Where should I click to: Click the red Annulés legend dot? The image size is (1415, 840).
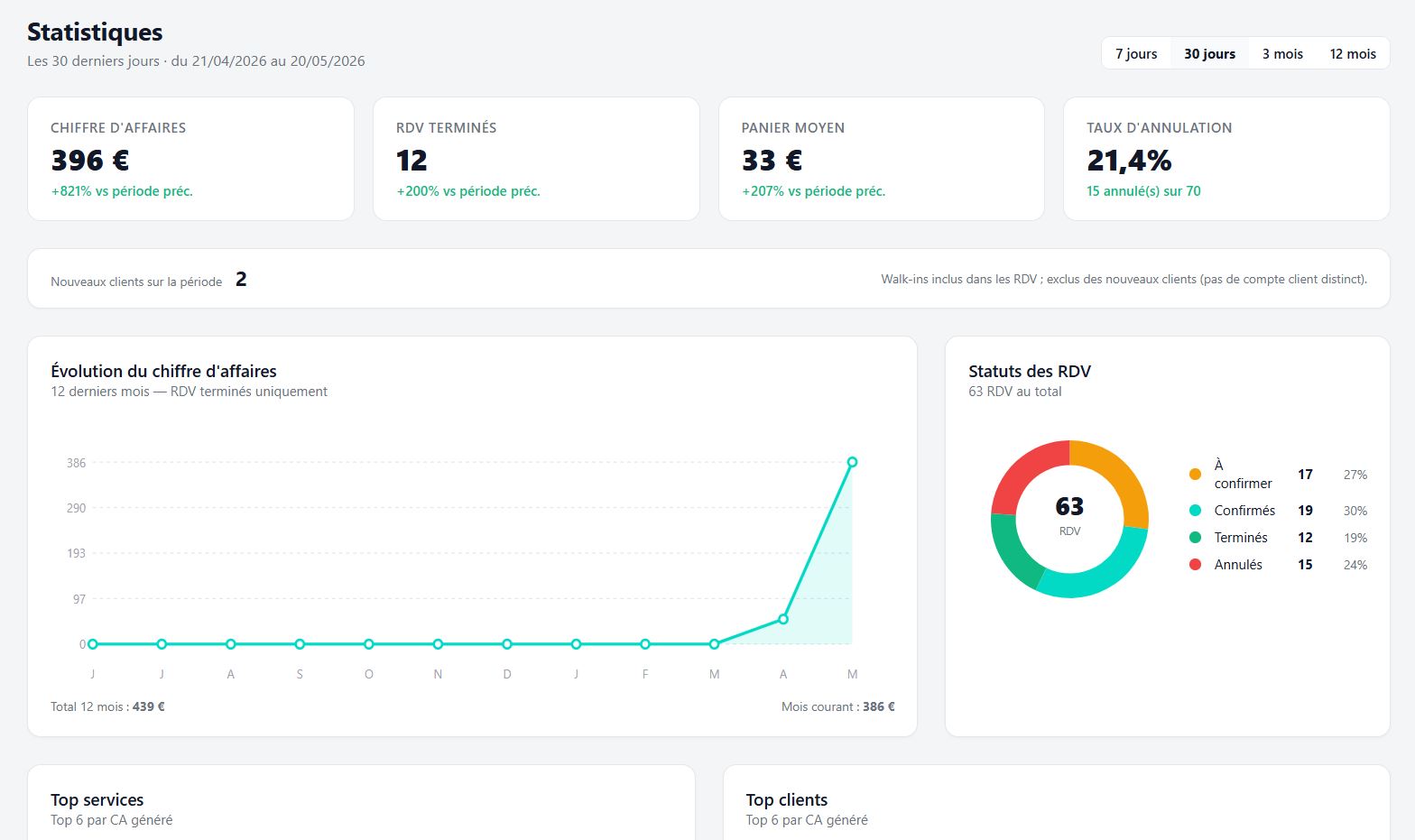point(1195,565)
